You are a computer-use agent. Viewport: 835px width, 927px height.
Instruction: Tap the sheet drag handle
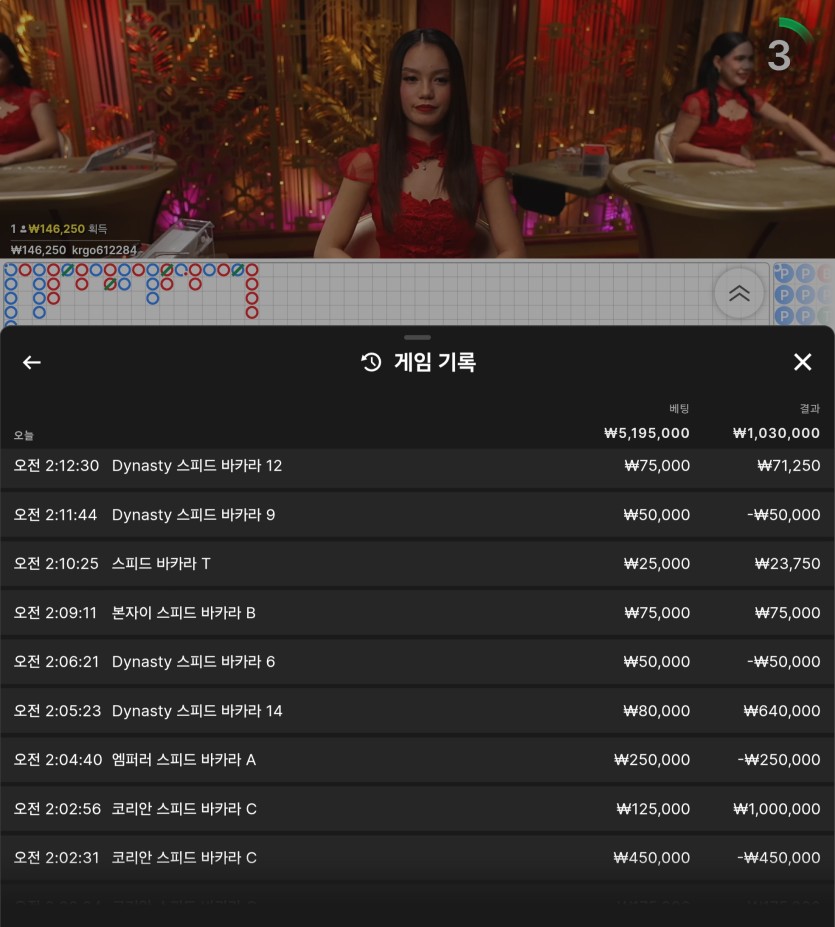tap(418, 338)
